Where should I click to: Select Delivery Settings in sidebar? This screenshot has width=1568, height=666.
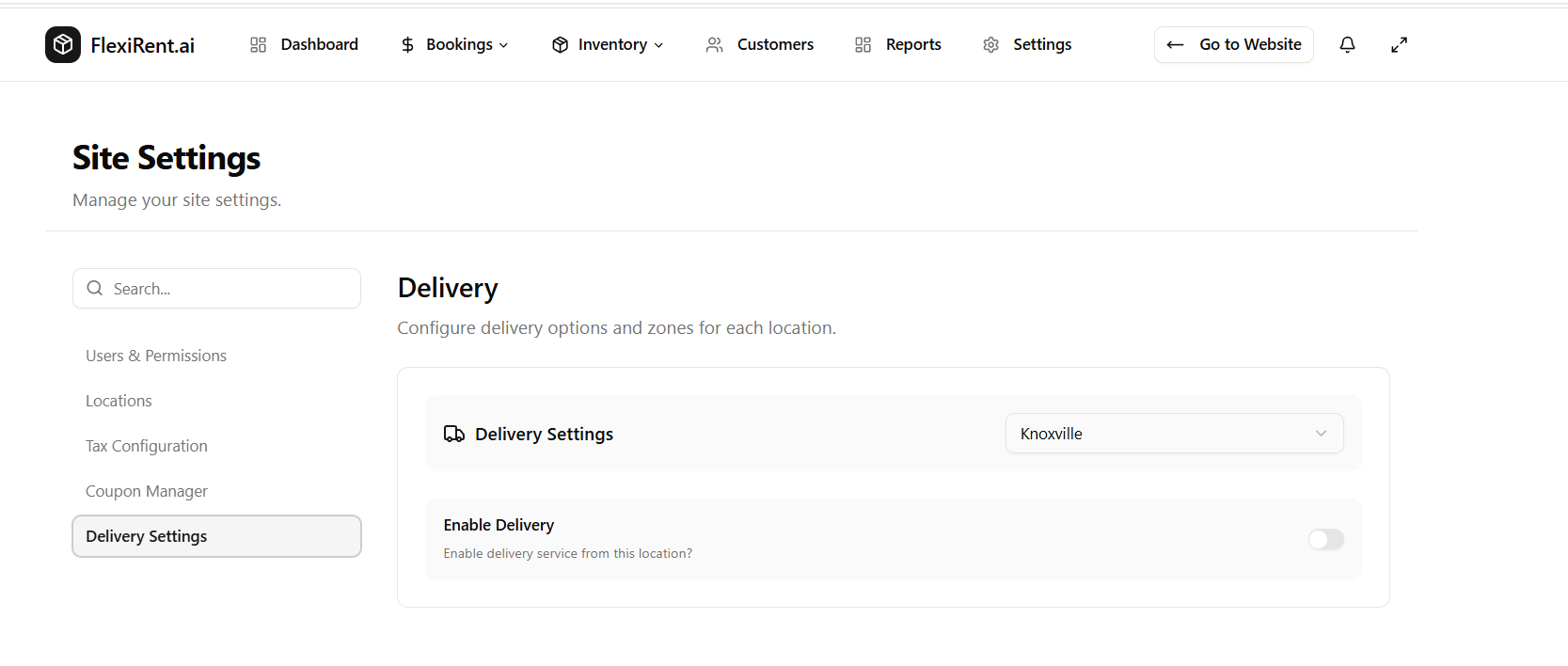(x=216, y=536)
